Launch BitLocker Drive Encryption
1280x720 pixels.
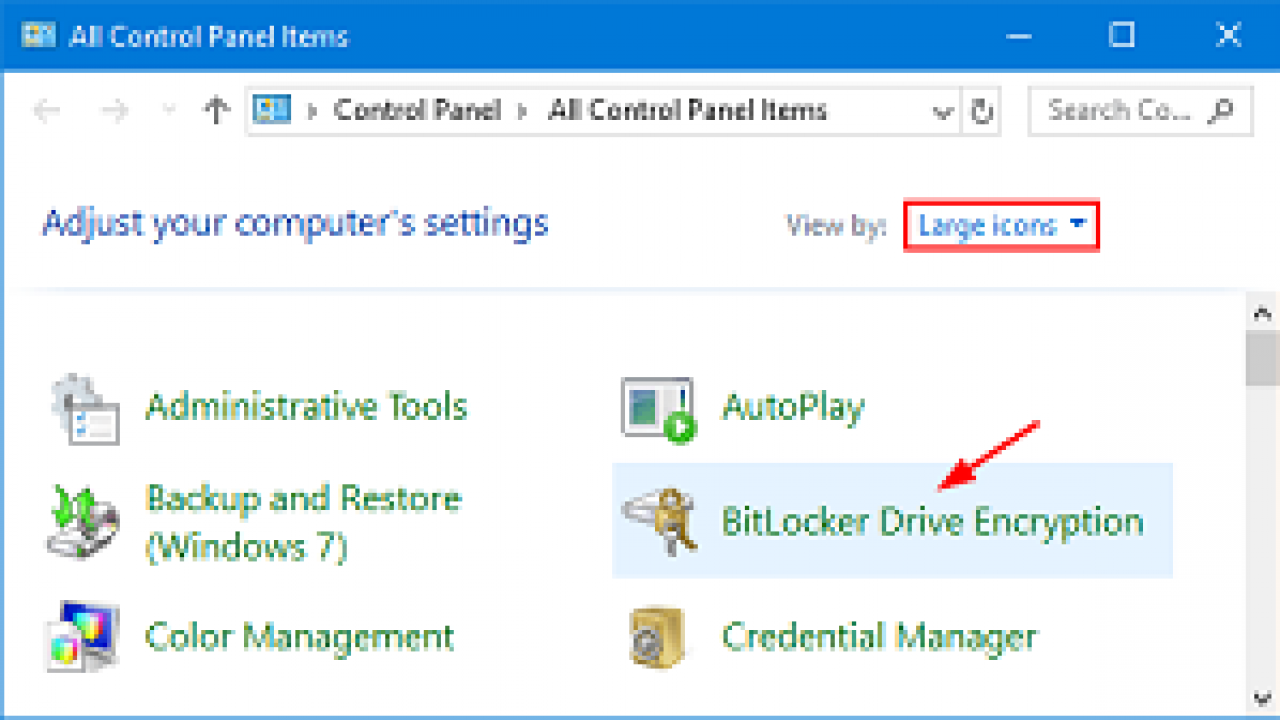[933, 521]
